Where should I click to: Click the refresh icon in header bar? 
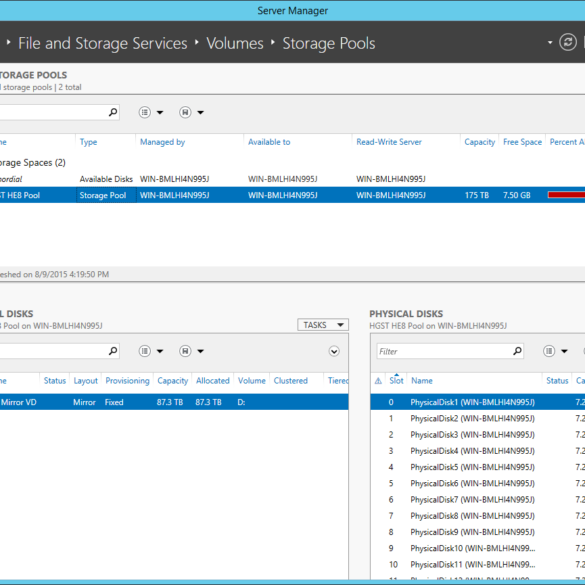coord(567,42)
